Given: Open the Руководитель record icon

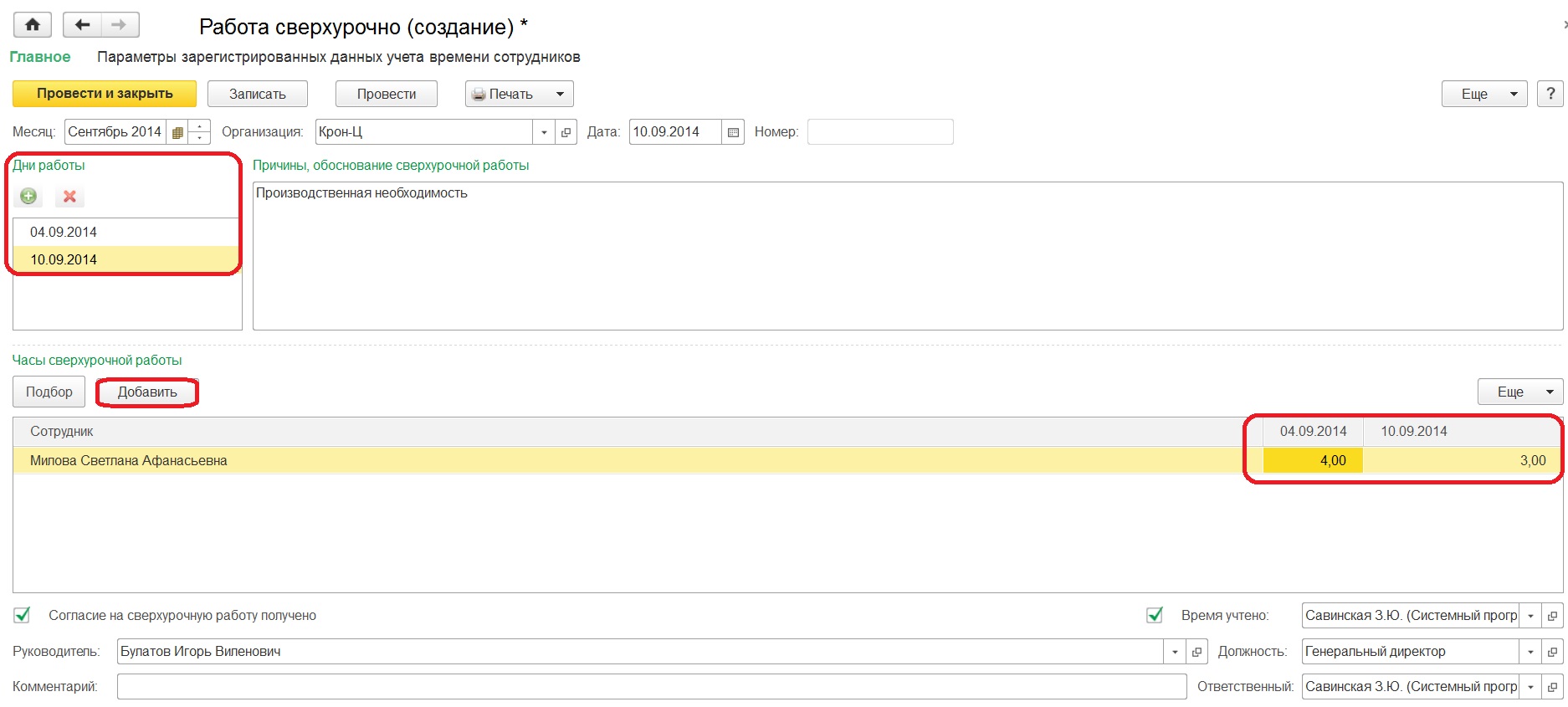Looking at the screenshot, I should point(1196,652).
